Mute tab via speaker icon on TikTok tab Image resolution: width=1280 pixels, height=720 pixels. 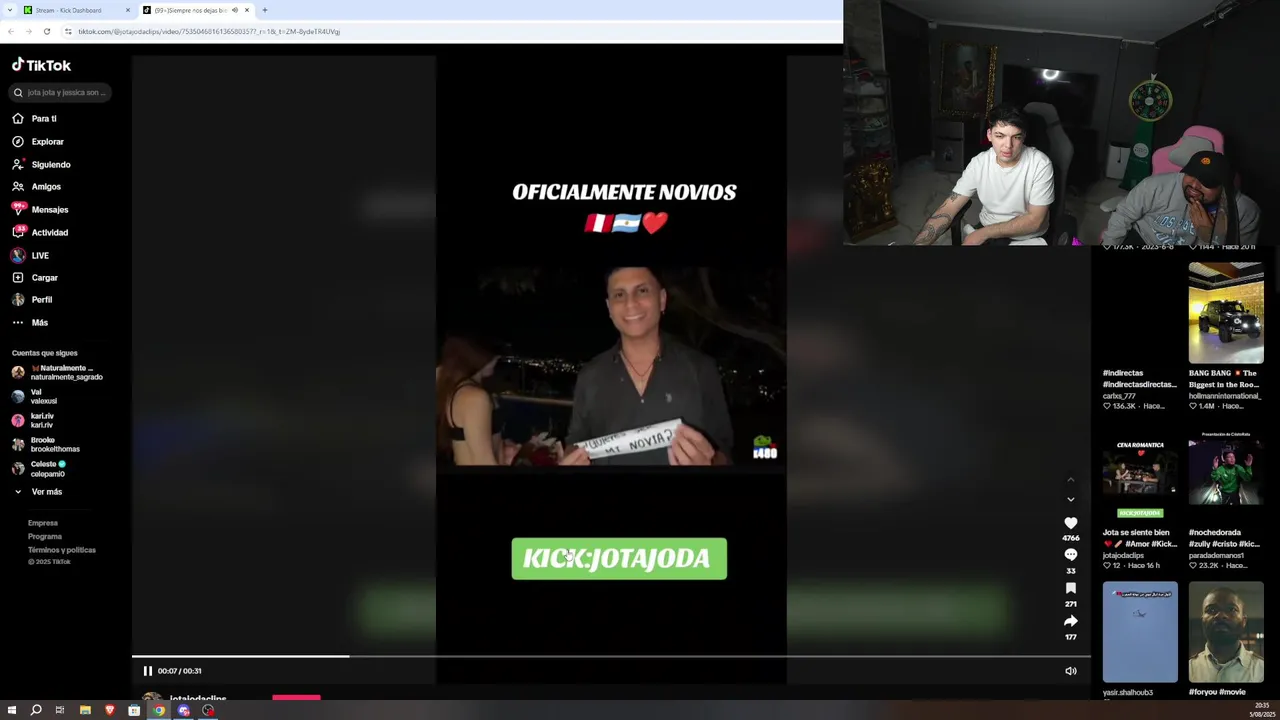tap(235, 10)
